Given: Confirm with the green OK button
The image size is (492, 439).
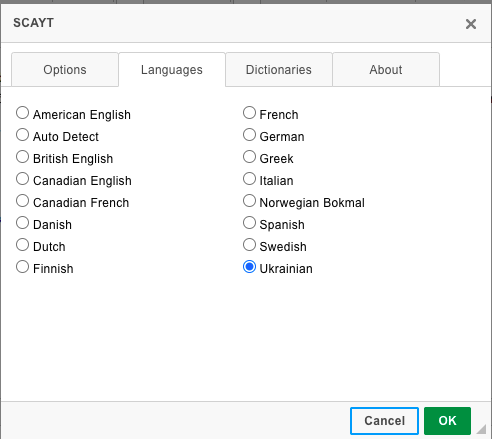Looking at the screenshot, I should click(447, 421).
